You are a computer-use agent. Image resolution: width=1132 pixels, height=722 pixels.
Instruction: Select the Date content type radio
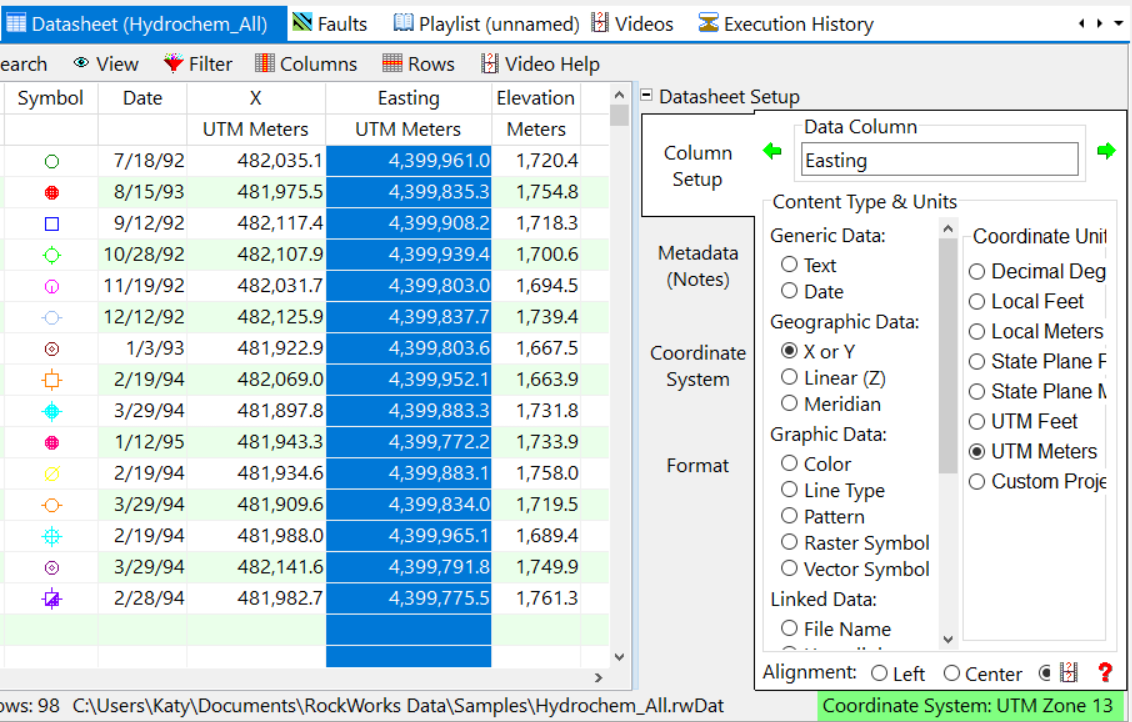(x=790, y=291)
